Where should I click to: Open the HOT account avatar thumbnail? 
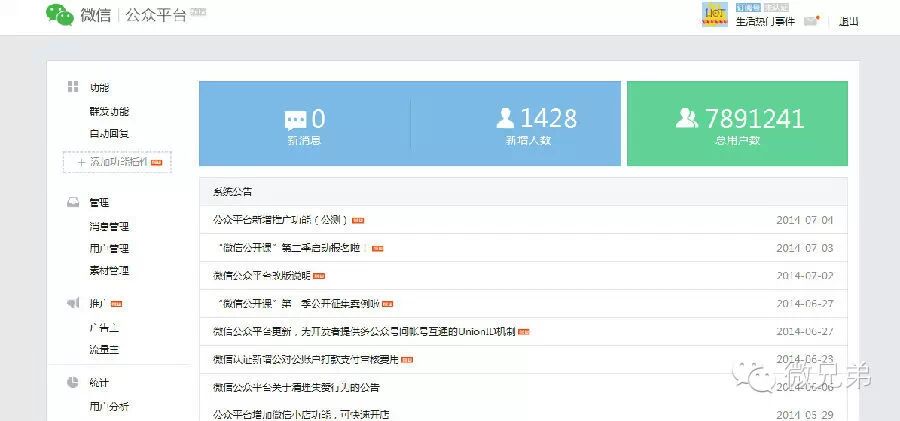click(x=715, y=14)
